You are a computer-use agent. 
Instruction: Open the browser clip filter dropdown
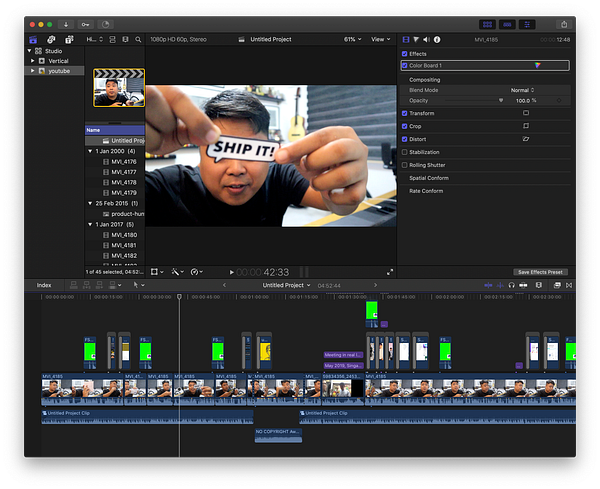click(x=95, y=39)
